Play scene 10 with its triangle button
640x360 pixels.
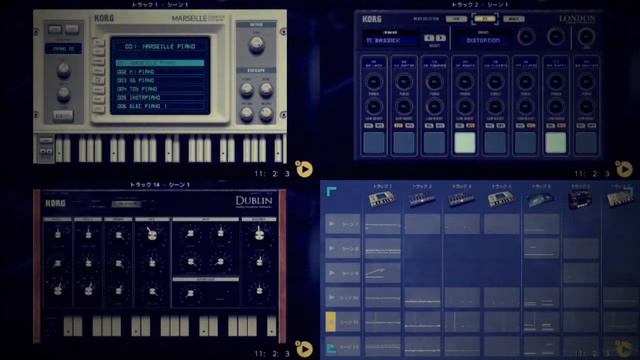332,297
